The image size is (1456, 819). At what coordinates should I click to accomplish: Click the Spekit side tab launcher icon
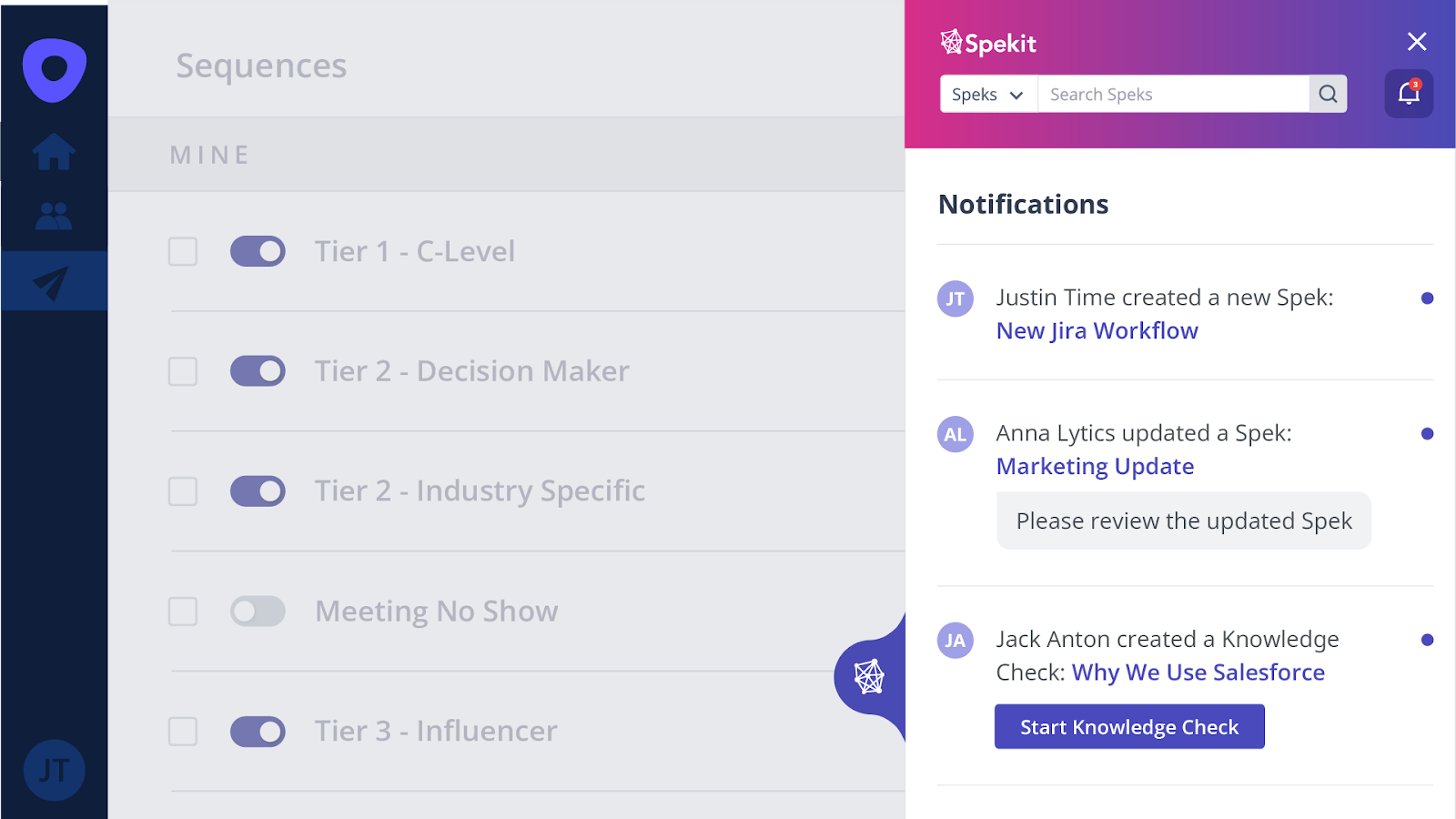click(869, 677)
